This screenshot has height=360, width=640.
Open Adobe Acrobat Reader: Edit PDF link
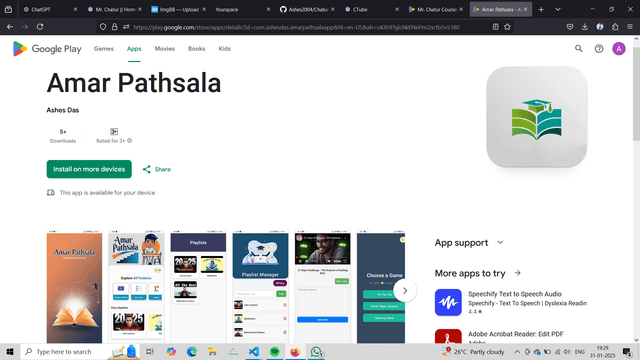click(x=516, y=334)
